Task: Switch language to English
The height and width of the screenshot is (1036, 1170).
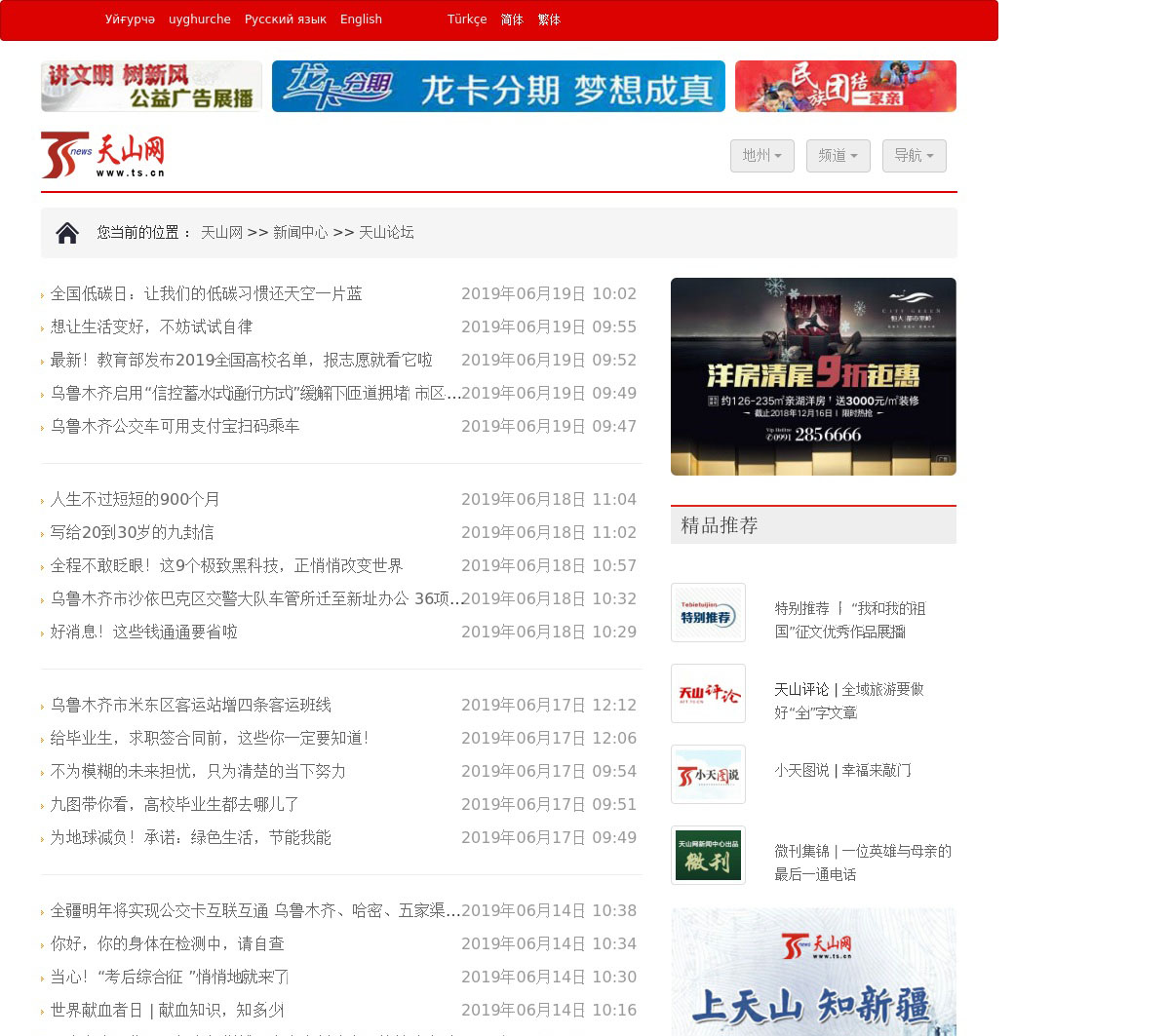Action: click(361, 19)
